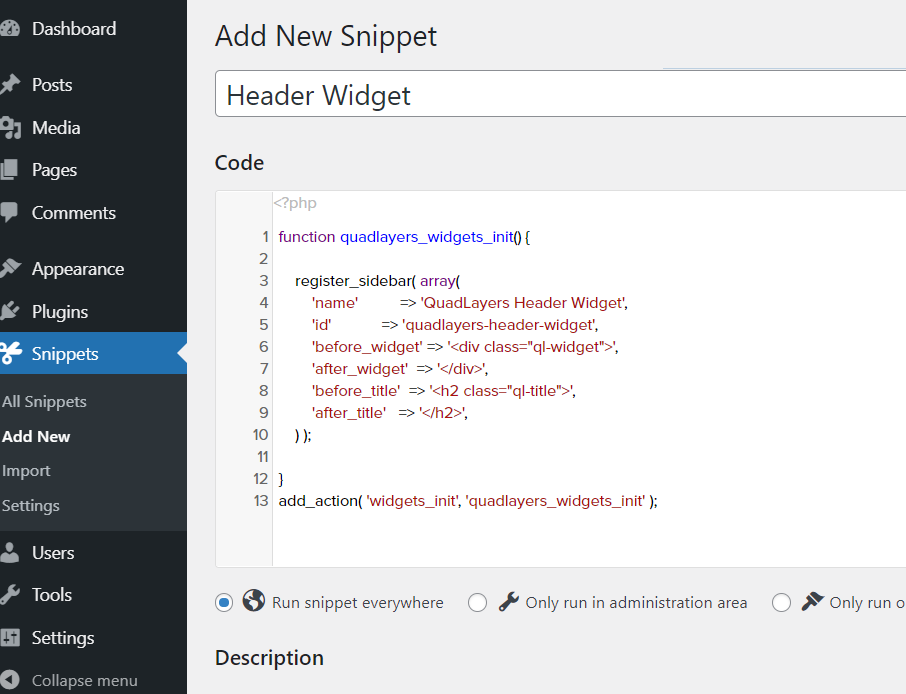Click the Posts pushpin icon
Screen dimensions: 906x694
click(x=10, y=84)
